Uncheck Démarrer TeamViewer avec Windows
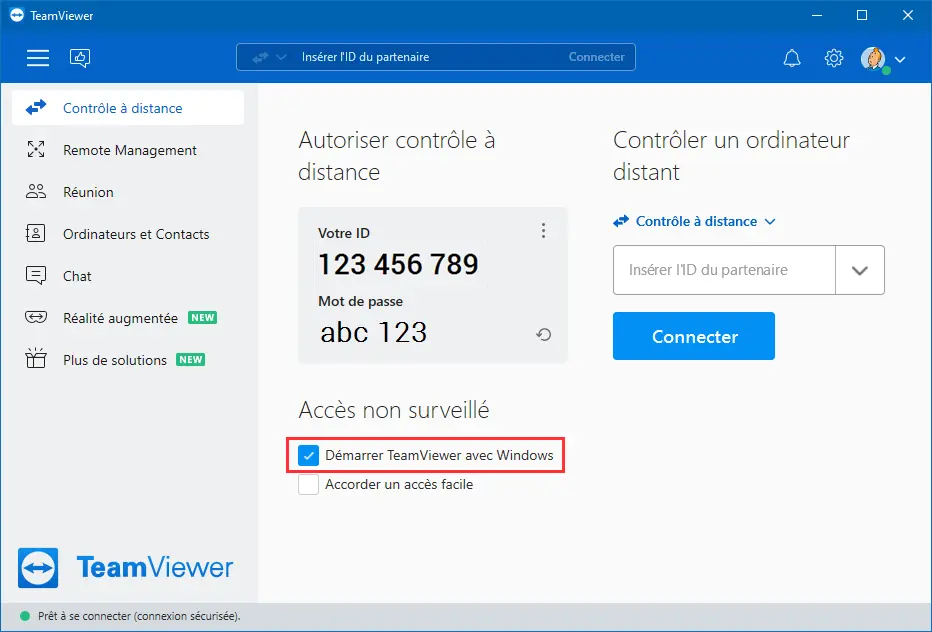The width and height of the screenshot is (932, 632). pyautogui.click(x=308, y=455)
